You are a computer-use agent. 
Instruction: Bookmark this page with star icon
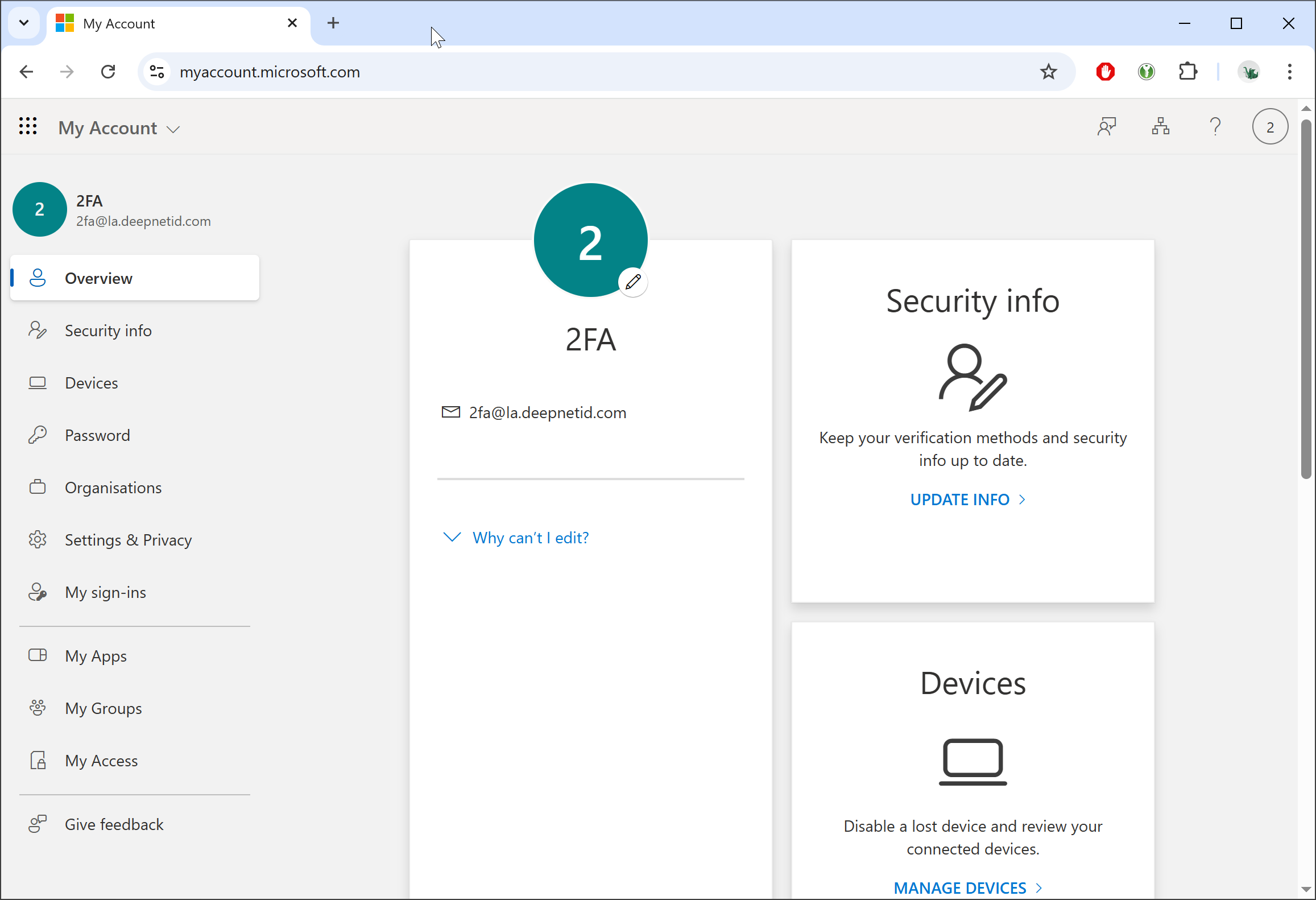(x=1048, y=72)
